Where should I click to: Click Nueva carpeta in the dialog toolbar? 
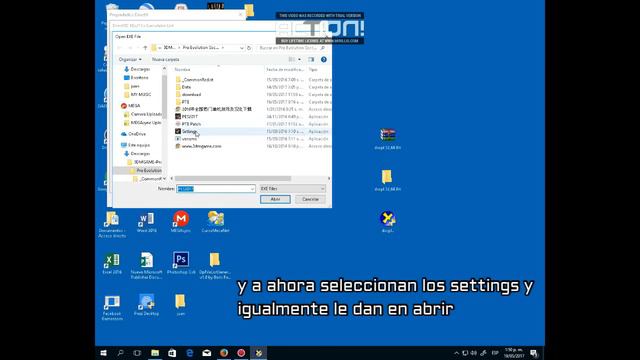coord(165,60)
